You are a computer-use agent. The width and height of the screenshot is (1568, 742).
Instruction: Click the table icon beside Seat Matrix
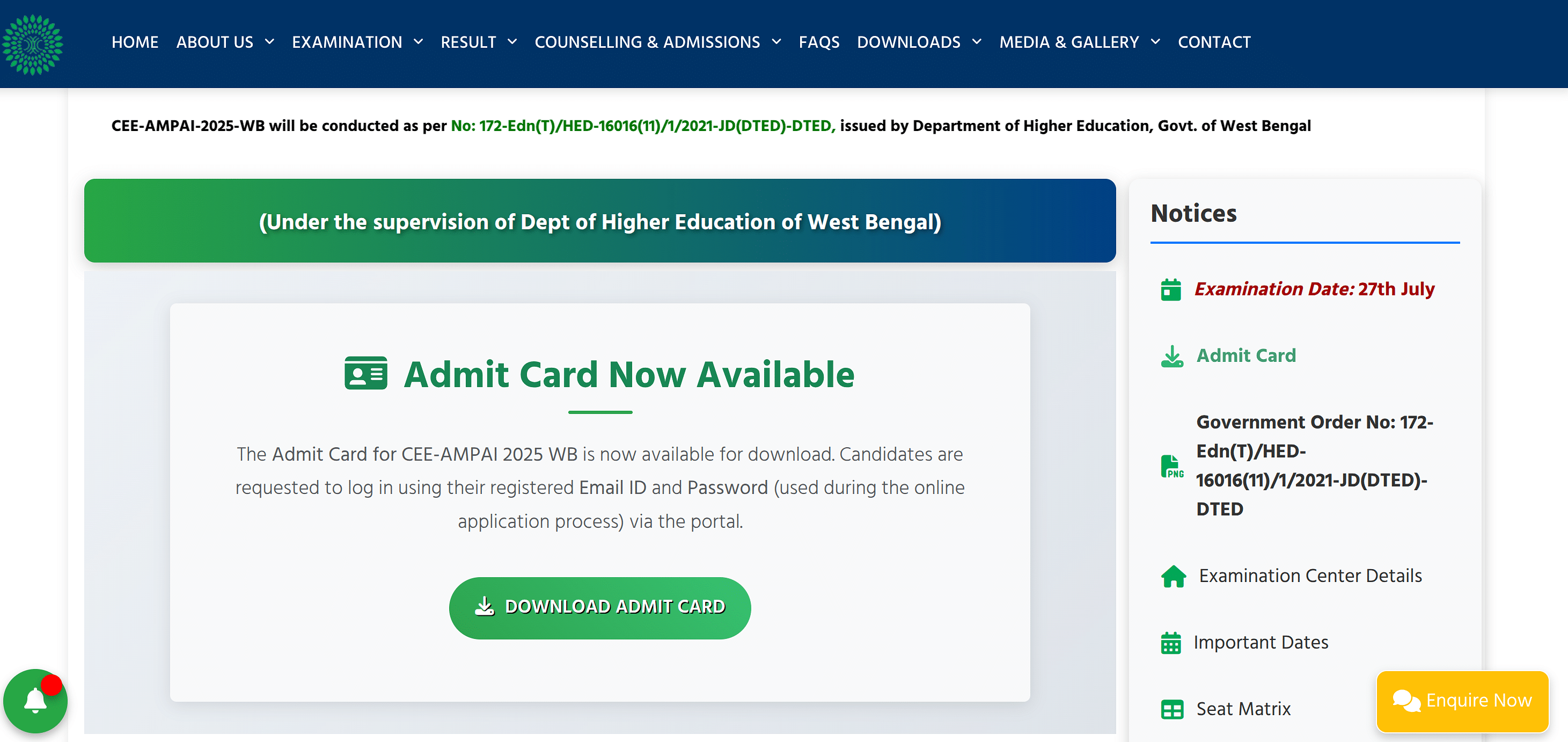pyautogui.click(x=1172, y=709)
